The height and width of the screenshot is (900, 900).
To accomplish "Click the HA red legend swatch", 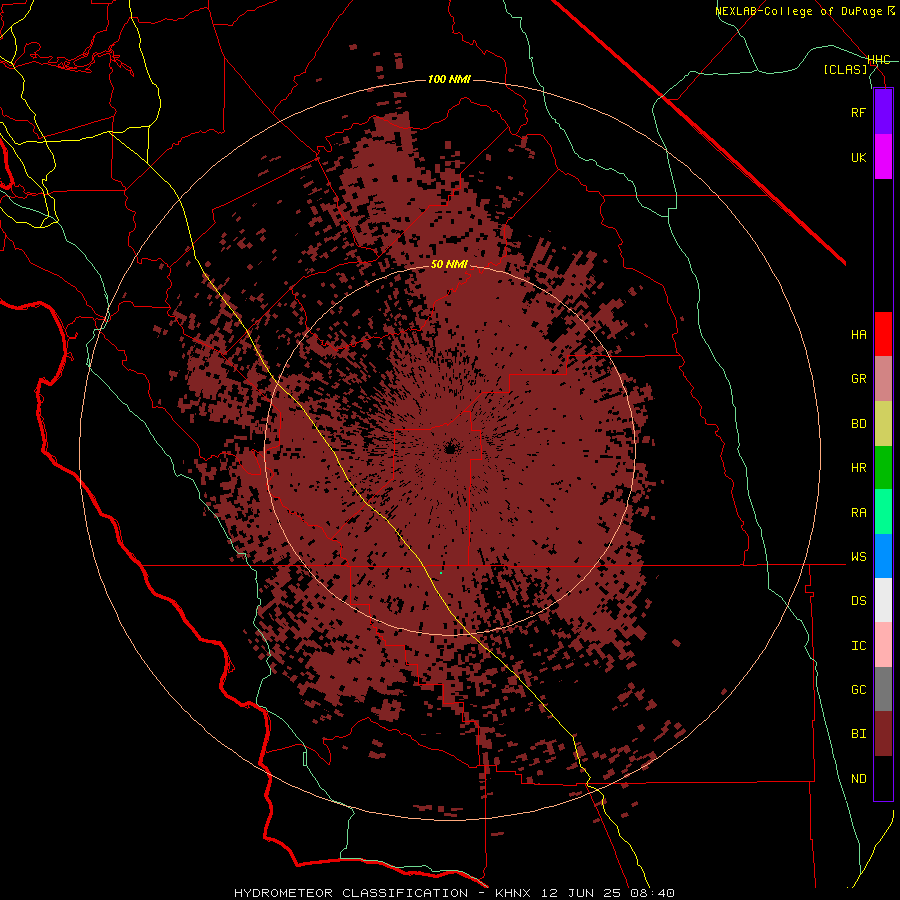I will click(883, 334).
